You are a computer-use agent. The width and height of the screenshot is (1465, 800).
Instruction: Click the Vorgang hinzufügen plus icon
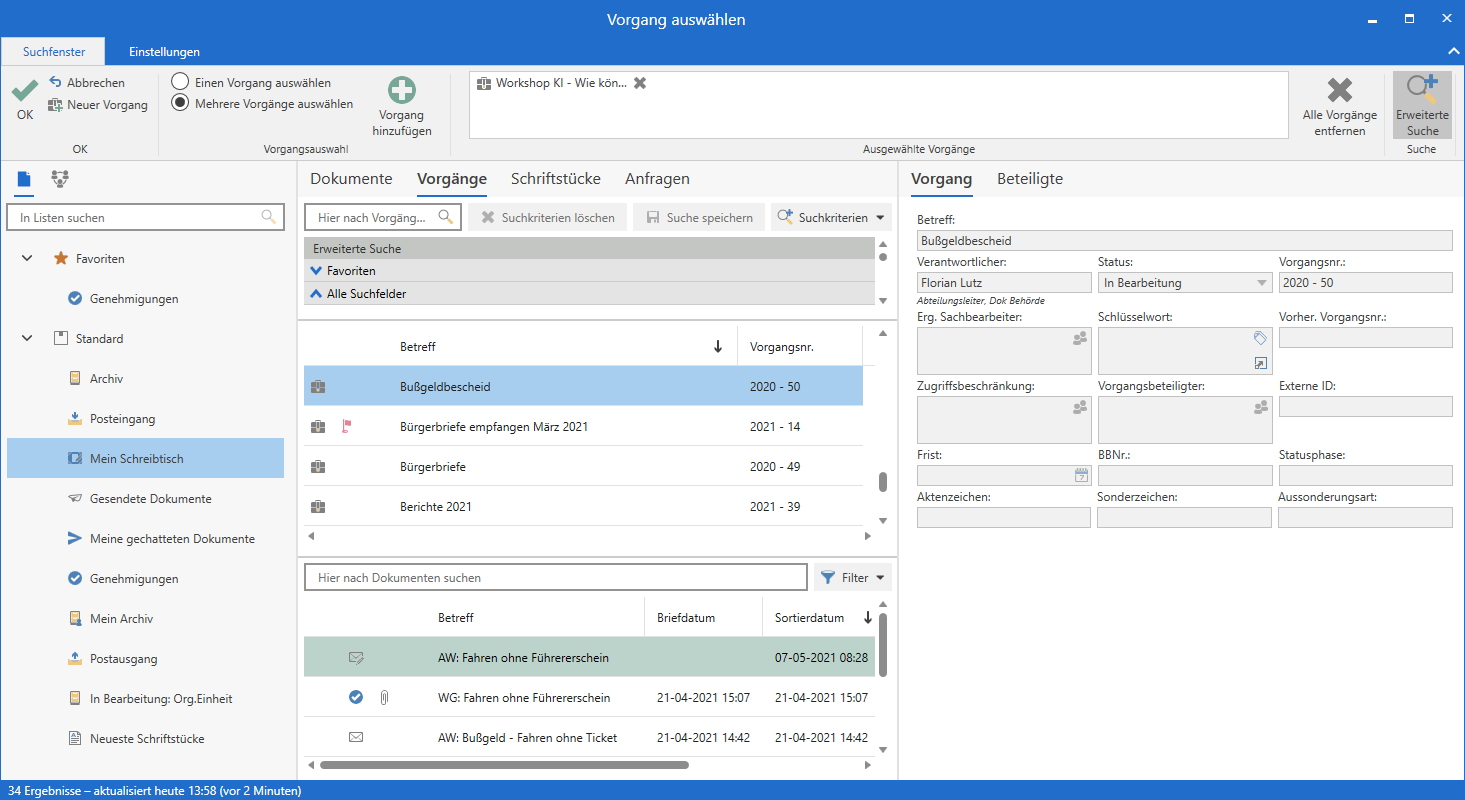click(x=402, y=90)
